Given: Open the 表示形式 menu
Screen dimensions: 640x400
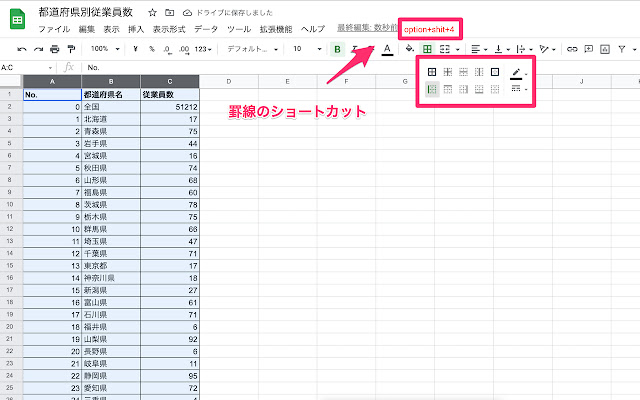Looking at the screenshot, I should 169,29.
